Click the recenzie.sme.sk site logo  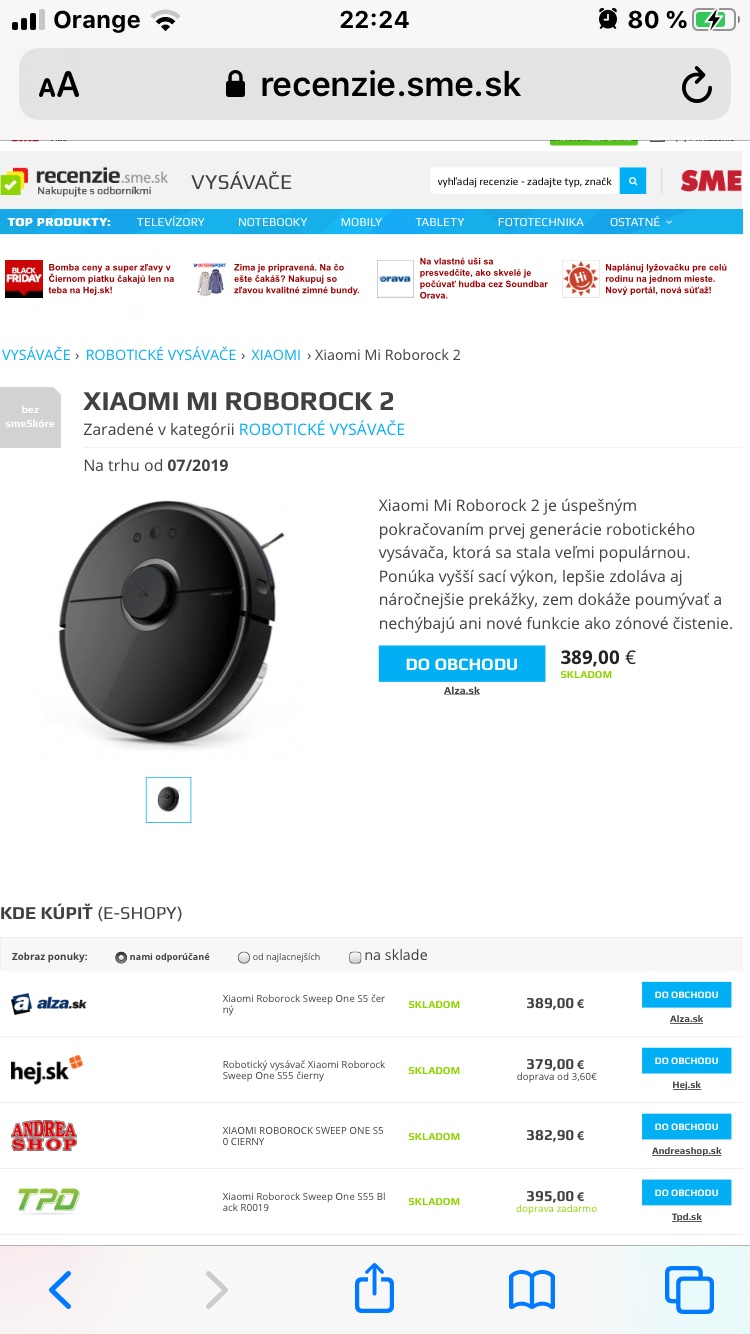[84, 181]
